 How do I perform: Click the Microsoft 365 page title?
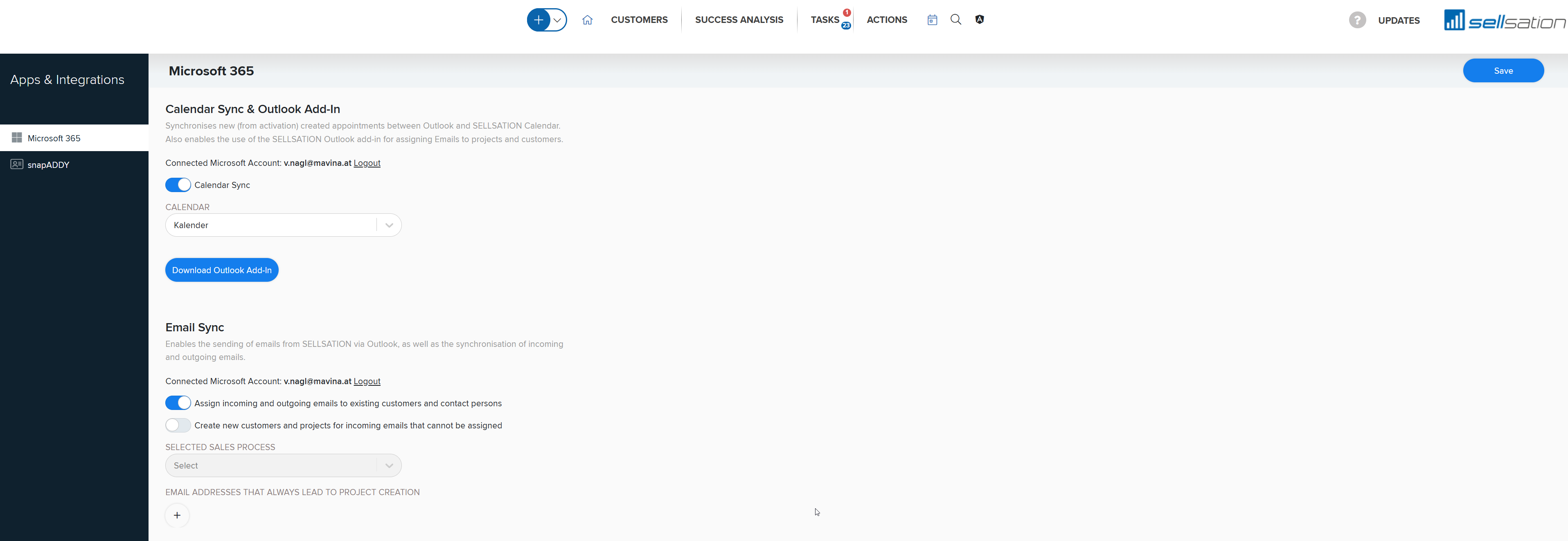click(211, 71)
